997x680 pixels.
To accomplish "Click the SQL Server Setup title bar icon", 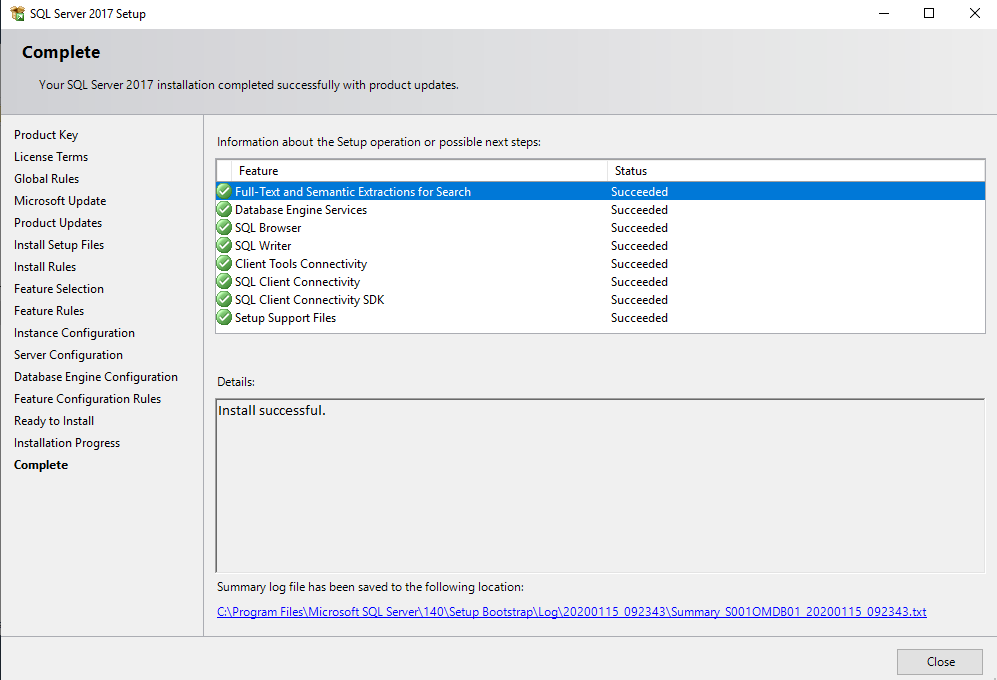I will [x=17, y=13].
